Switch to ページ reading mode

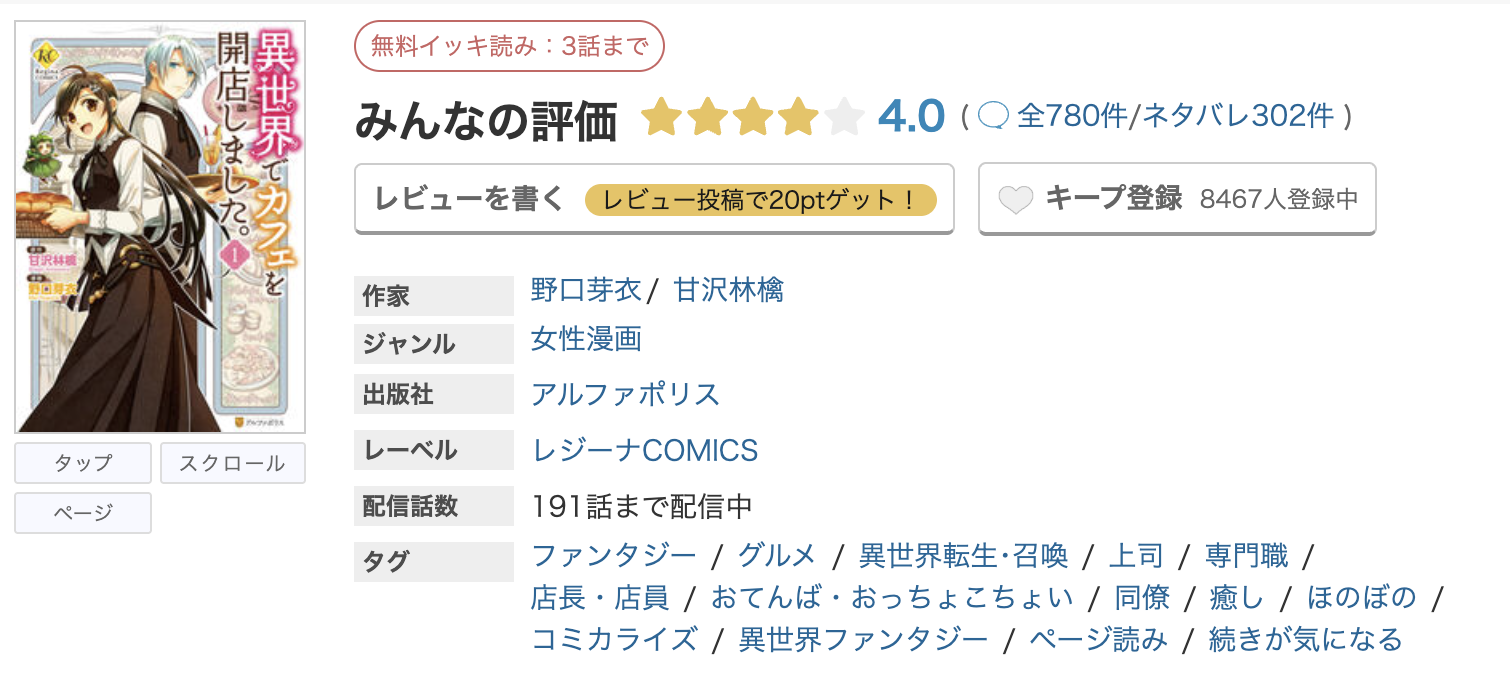click(82, 512)
